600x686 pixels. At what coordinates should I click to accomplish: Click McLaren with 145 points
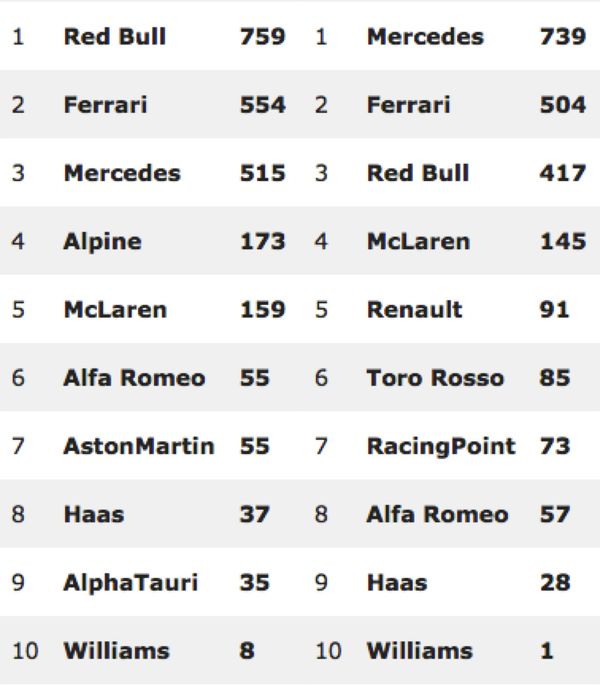[x=418, y=241]
